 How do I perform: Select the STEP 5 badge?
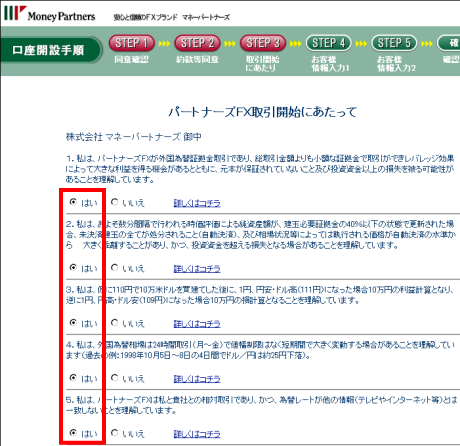(x=394, y=43)
